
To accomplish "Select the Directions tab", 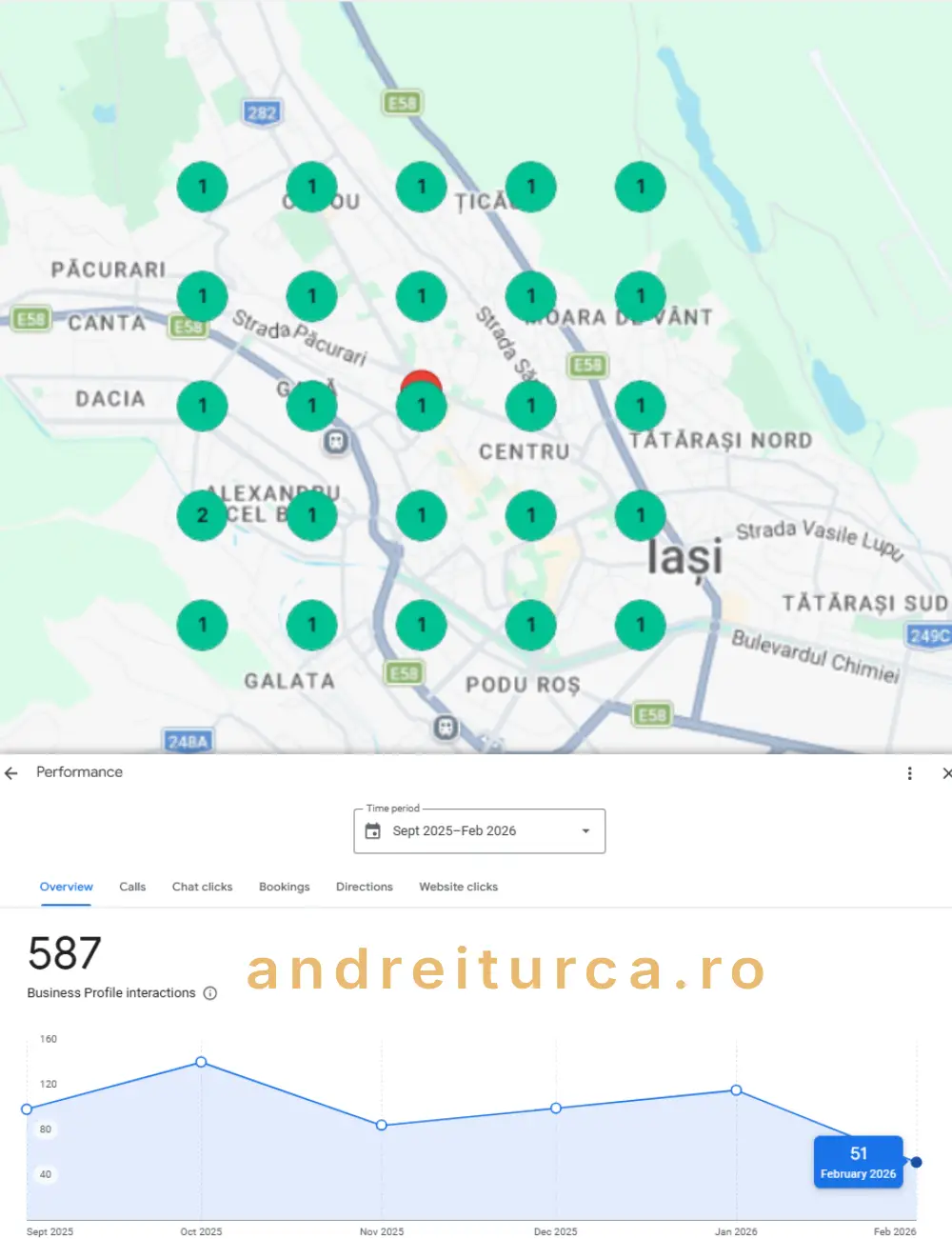I will 364,887.
